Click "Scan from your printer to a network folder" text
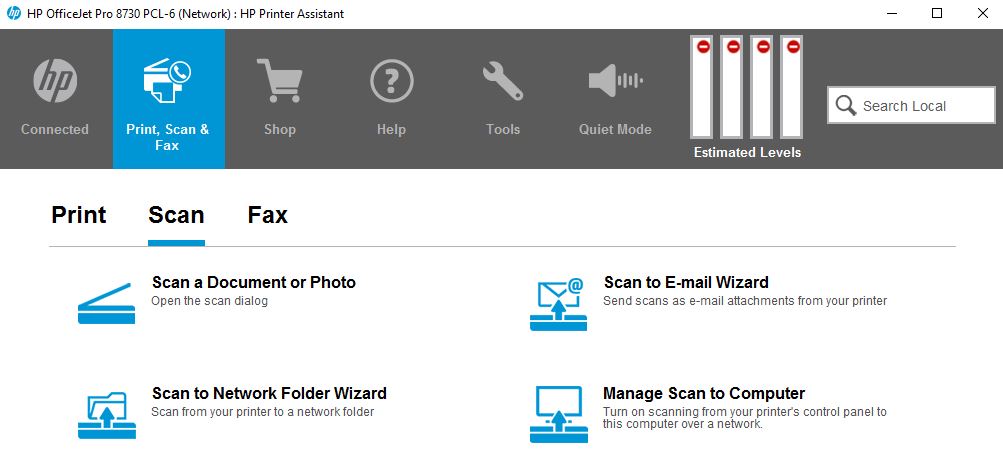Viewport: 1003px width, 466px height. [262, 412]
